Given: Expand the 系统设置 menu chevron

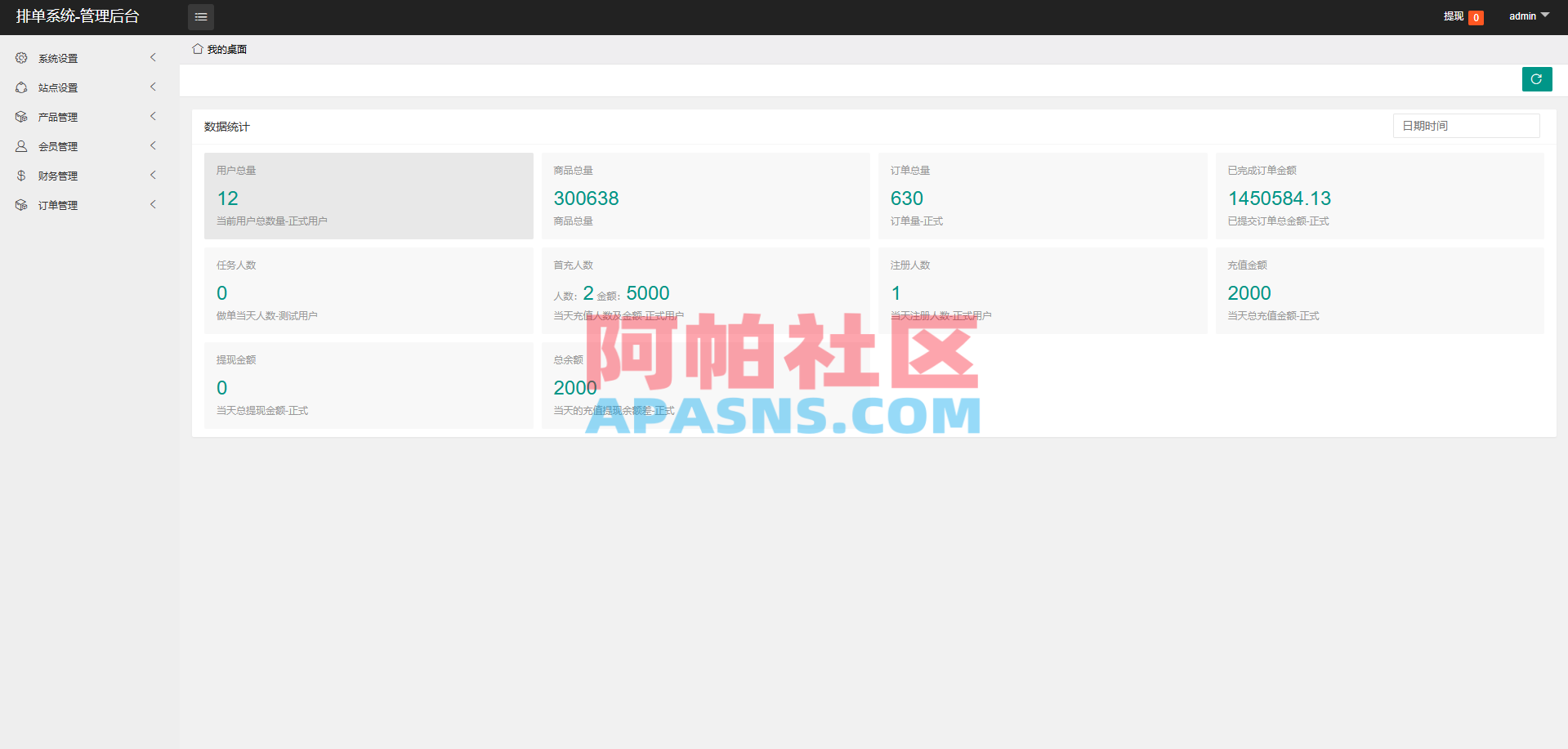Looking at the screenshot, I should pos(153,57).
